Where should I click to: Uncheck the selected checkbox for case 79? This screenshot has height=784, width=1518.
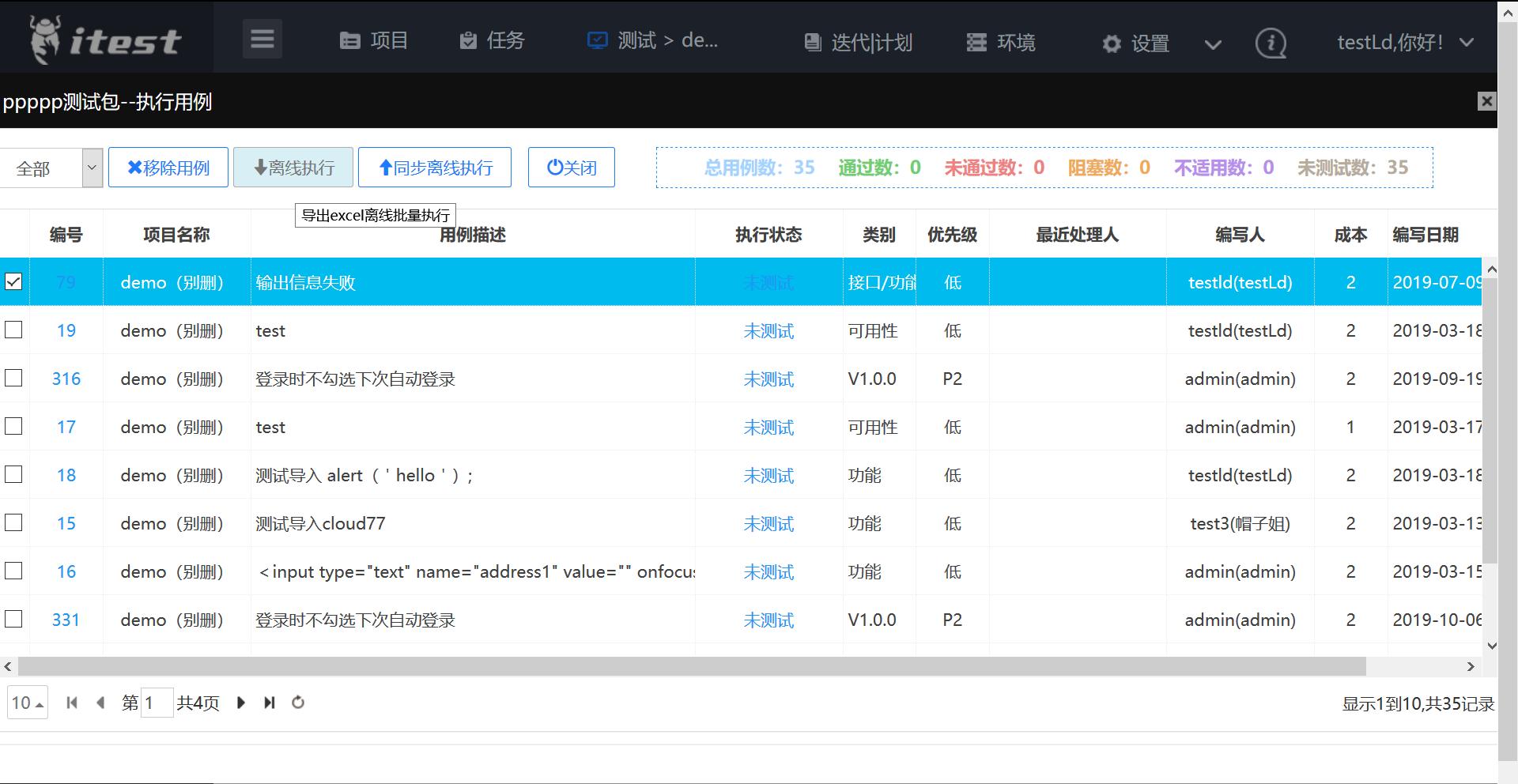13,281
